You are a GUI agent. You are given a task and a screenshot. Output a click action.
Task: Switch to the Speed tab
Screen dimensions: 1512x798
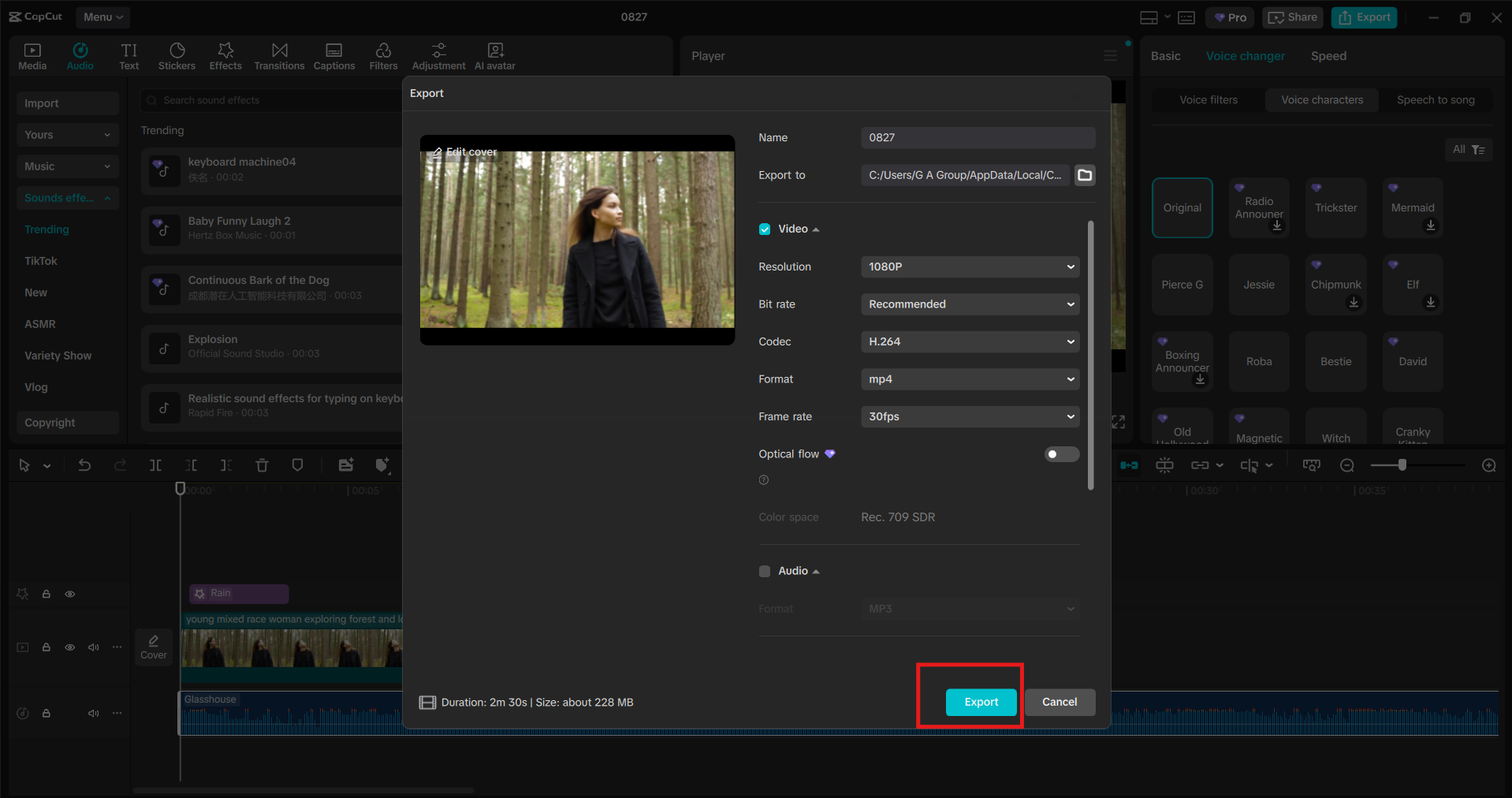point(1328,56)
